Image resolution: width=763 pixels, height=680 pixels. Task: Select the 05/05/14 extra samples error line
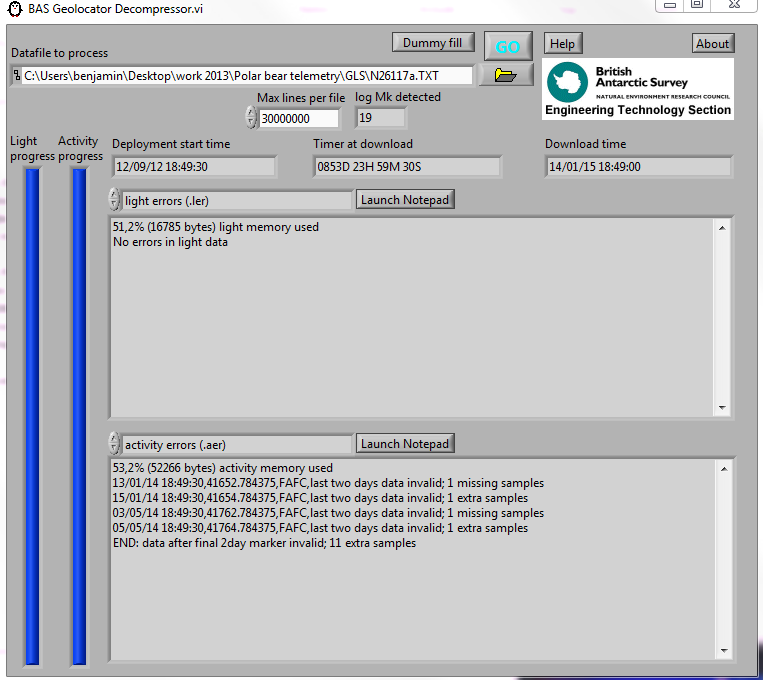[320, 528]
